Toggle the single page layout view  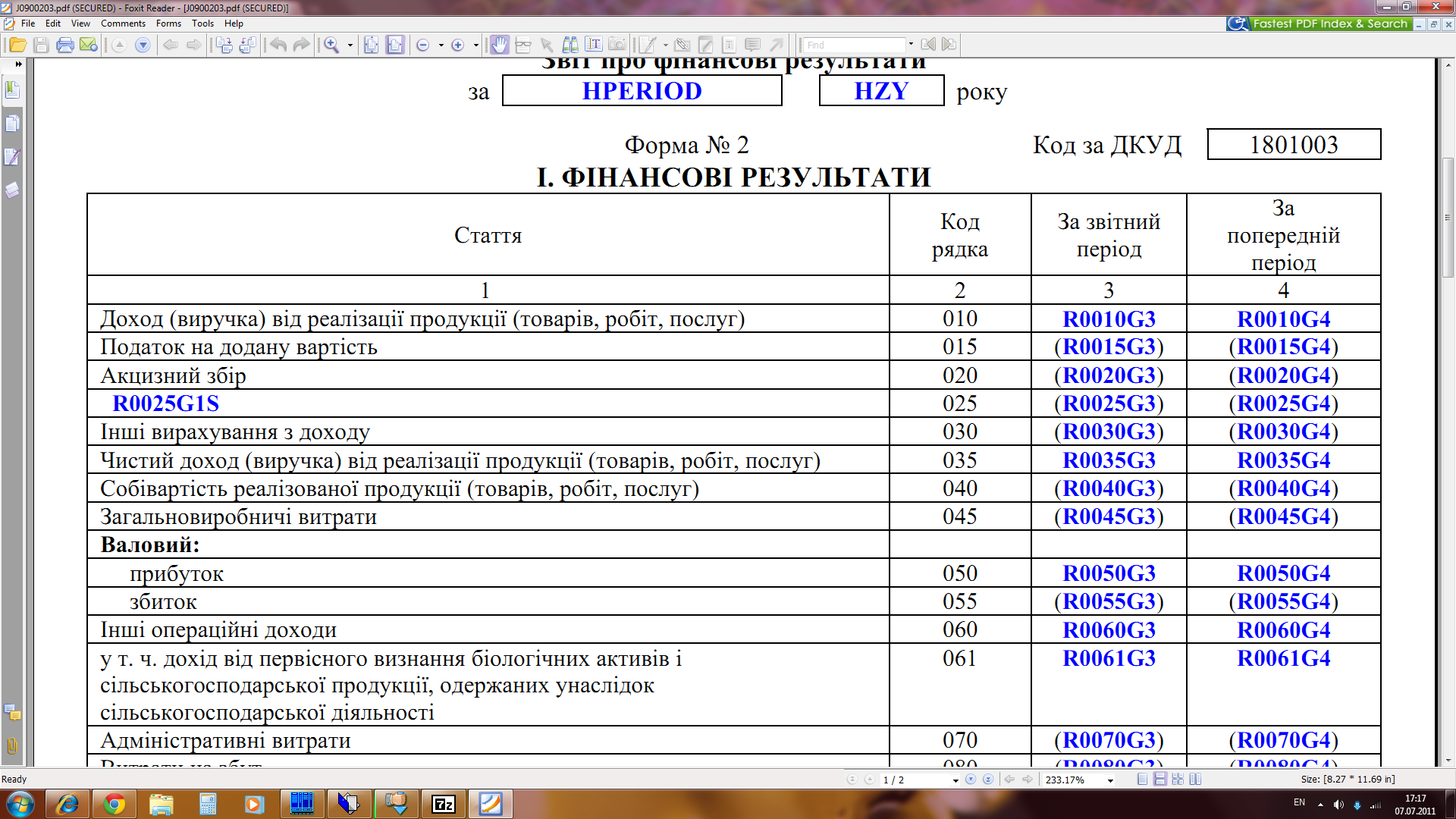[1143, 780]
